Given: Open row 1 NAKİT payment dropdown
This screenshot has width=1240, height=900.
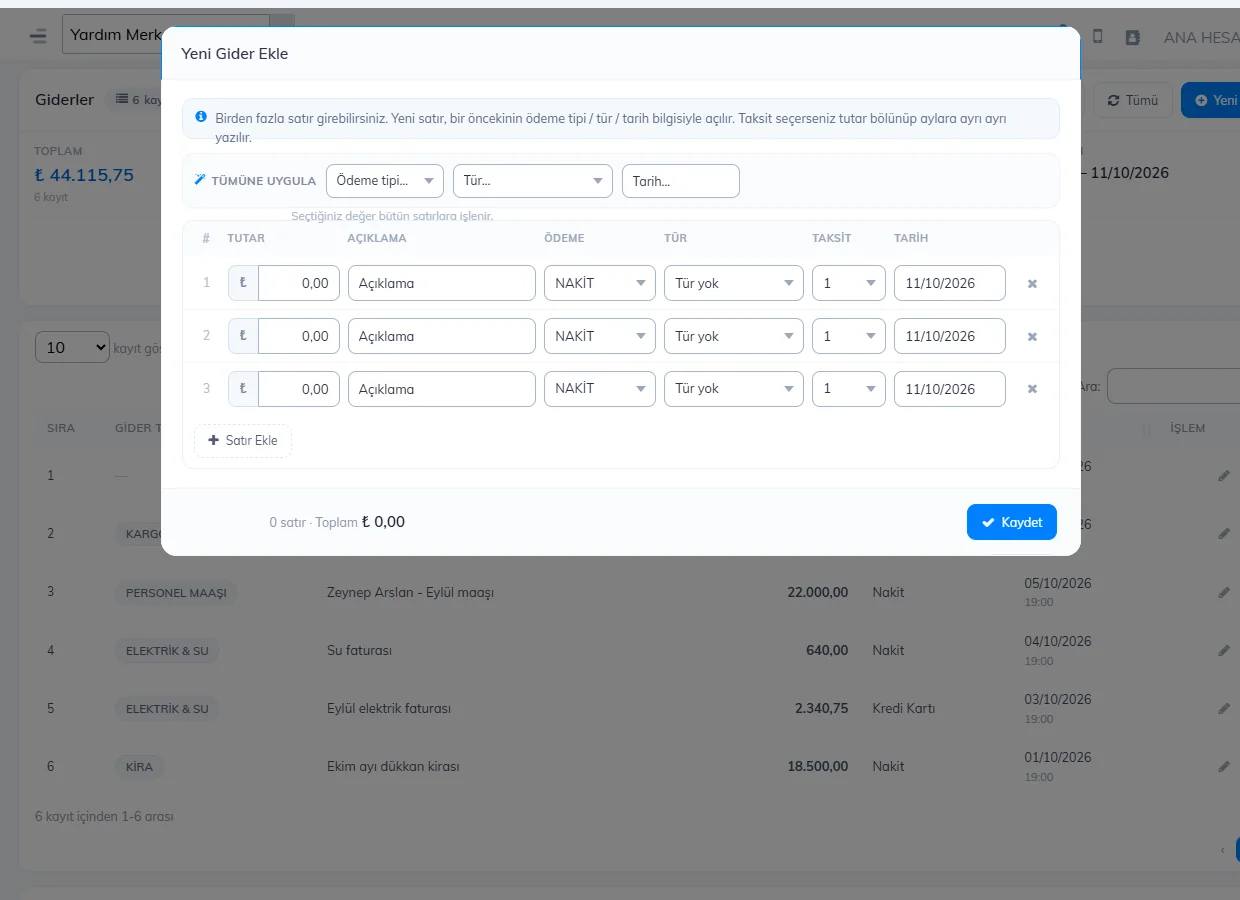Looking at the screenshot, I should tap(600, 283).
